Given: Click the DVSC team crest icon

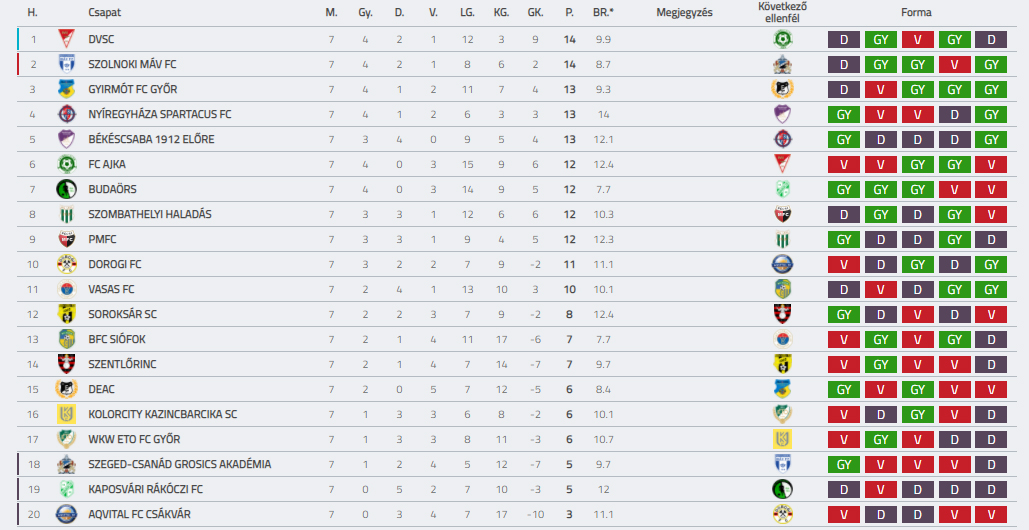Looking at the screenshot, I should click(66, 39).
